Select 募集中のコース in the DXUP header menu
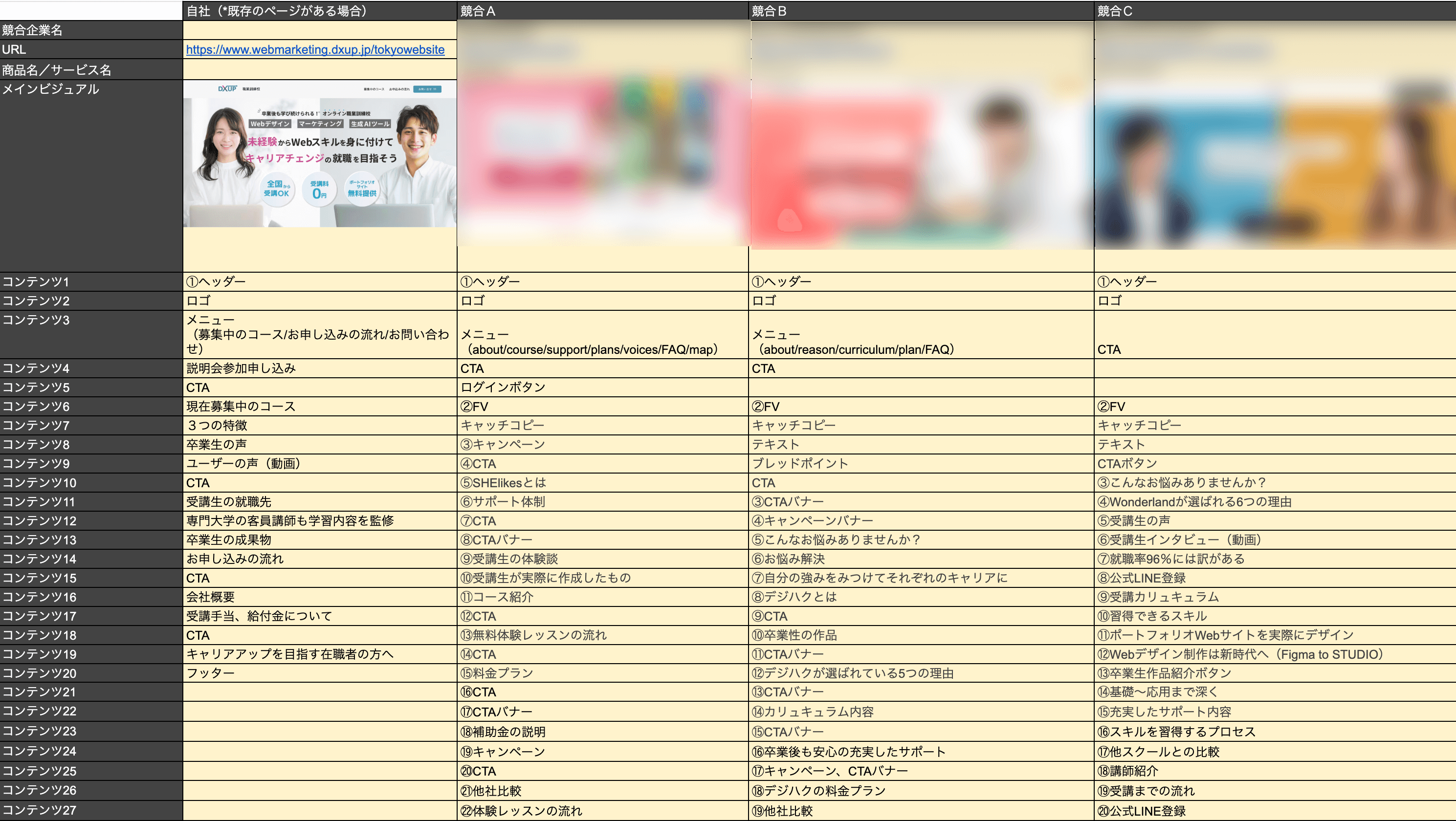Screen dimensions: 1456x821 (x=374, y=89)
